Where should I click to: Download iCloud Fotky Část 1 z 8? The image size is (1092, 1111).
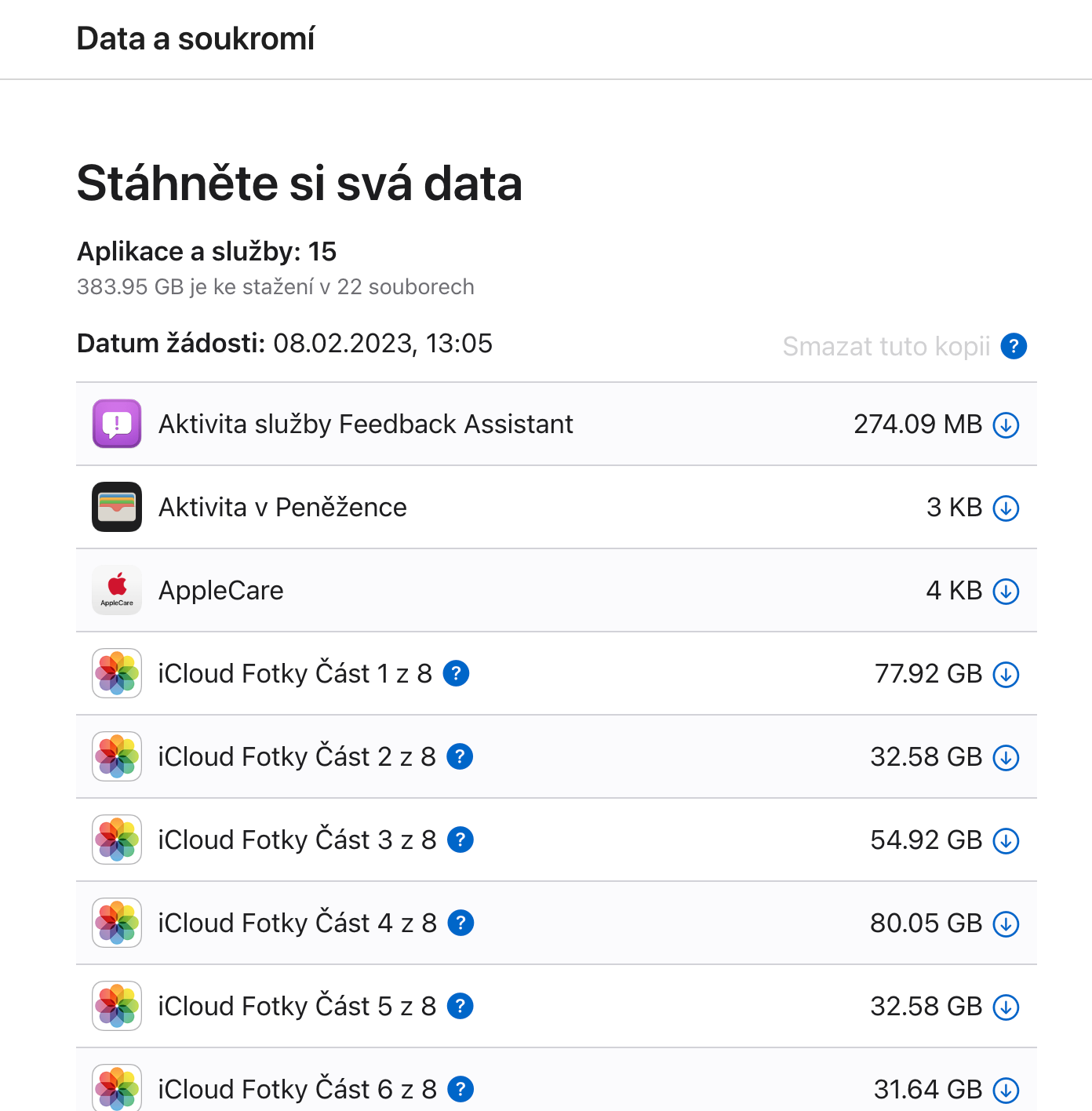click(x=1006, y=675)
